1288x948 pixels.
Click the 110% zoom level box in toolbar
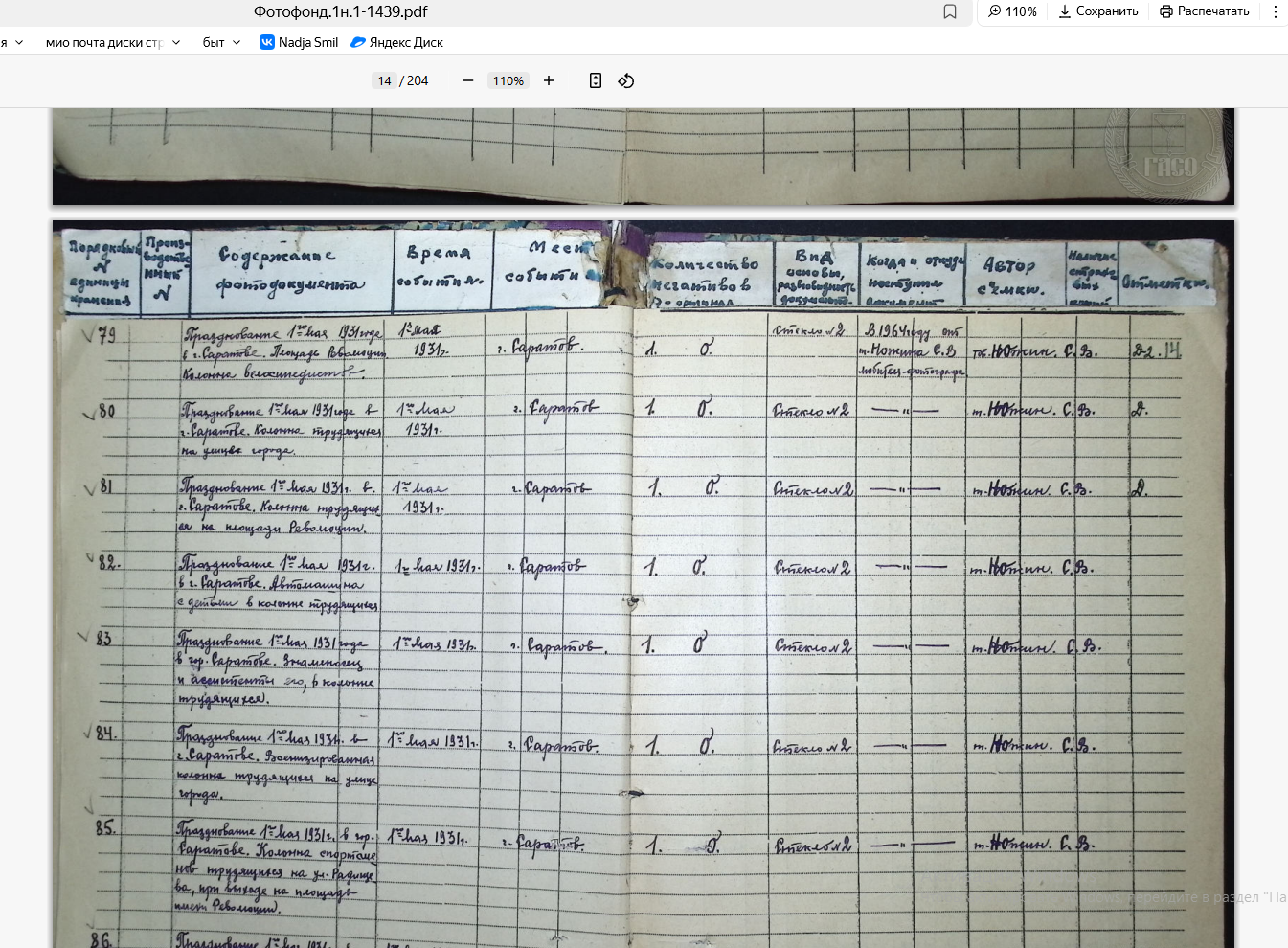pyautogui.click(x=508, y=80)
